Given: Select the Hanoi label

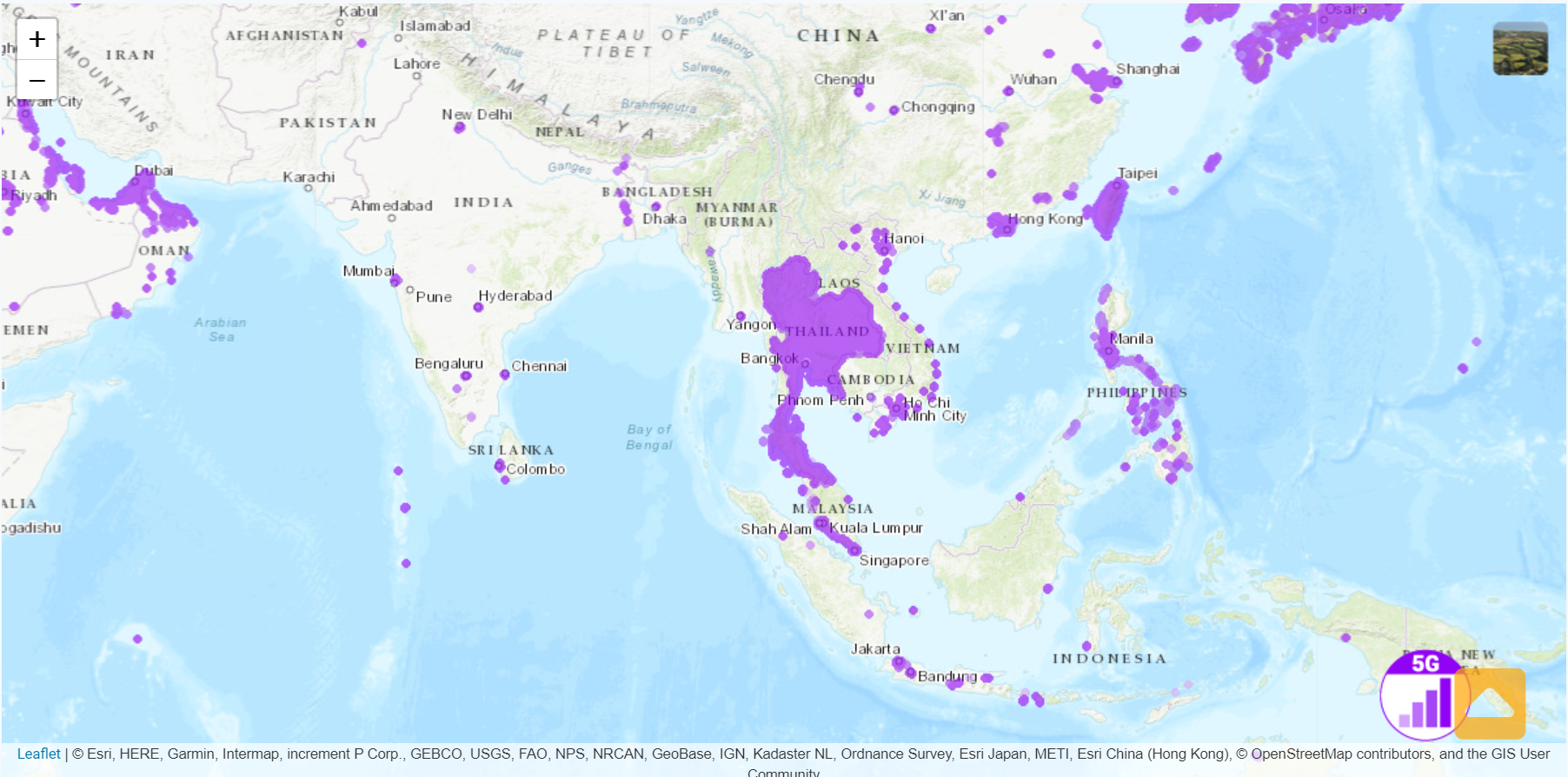Looking at the screenshot, I should point(904,238).
